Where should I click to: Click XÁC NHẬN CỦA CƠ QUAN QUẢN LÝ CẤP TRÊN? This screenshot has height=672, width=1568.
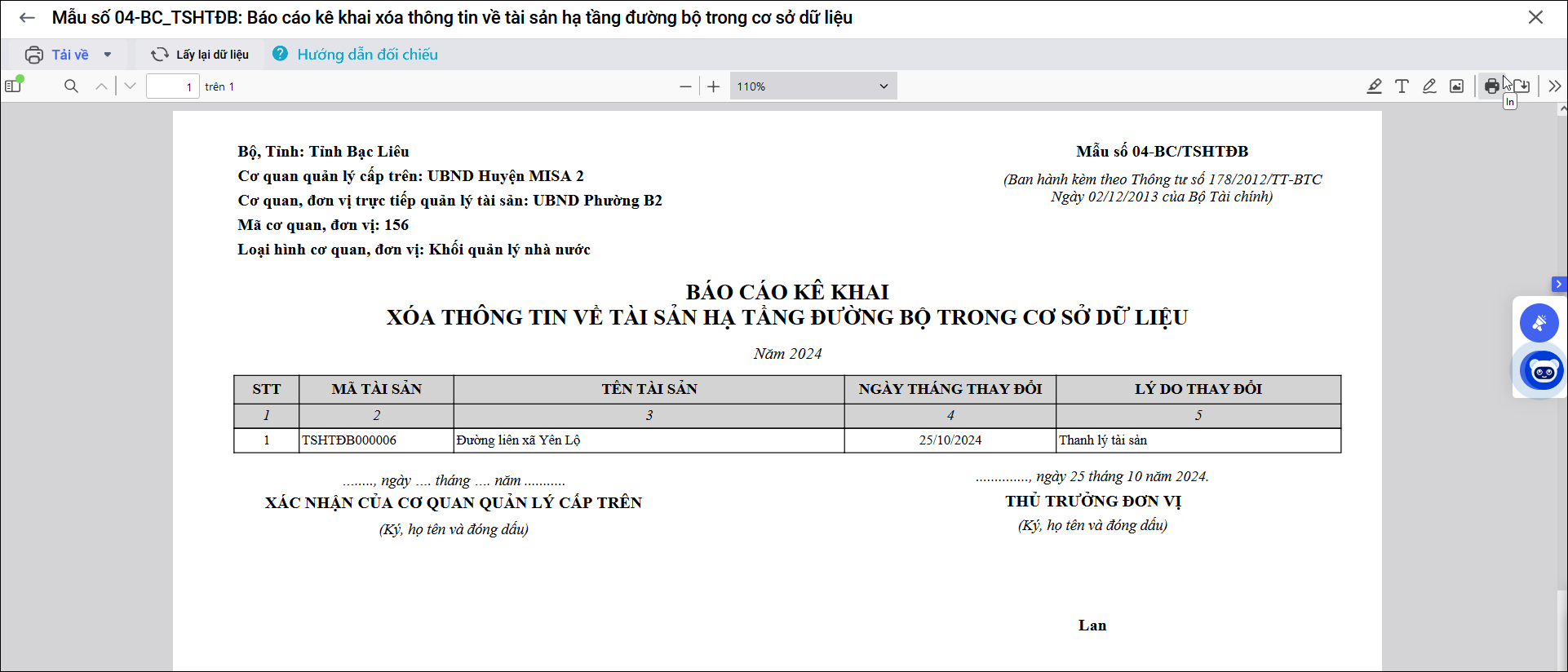[x=454, y=503]
